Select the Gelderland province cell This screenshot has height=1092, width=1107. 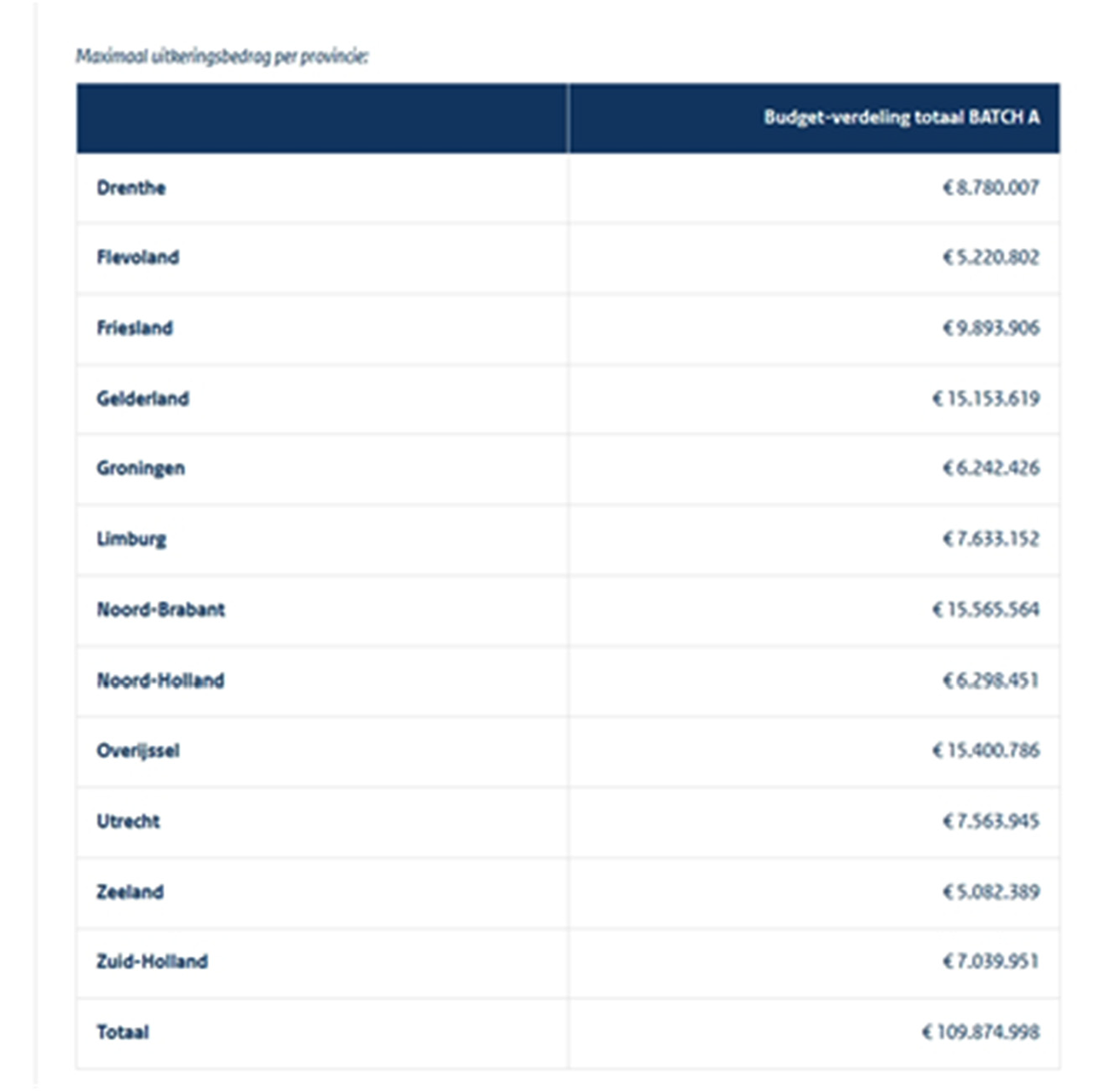(143, 398)
